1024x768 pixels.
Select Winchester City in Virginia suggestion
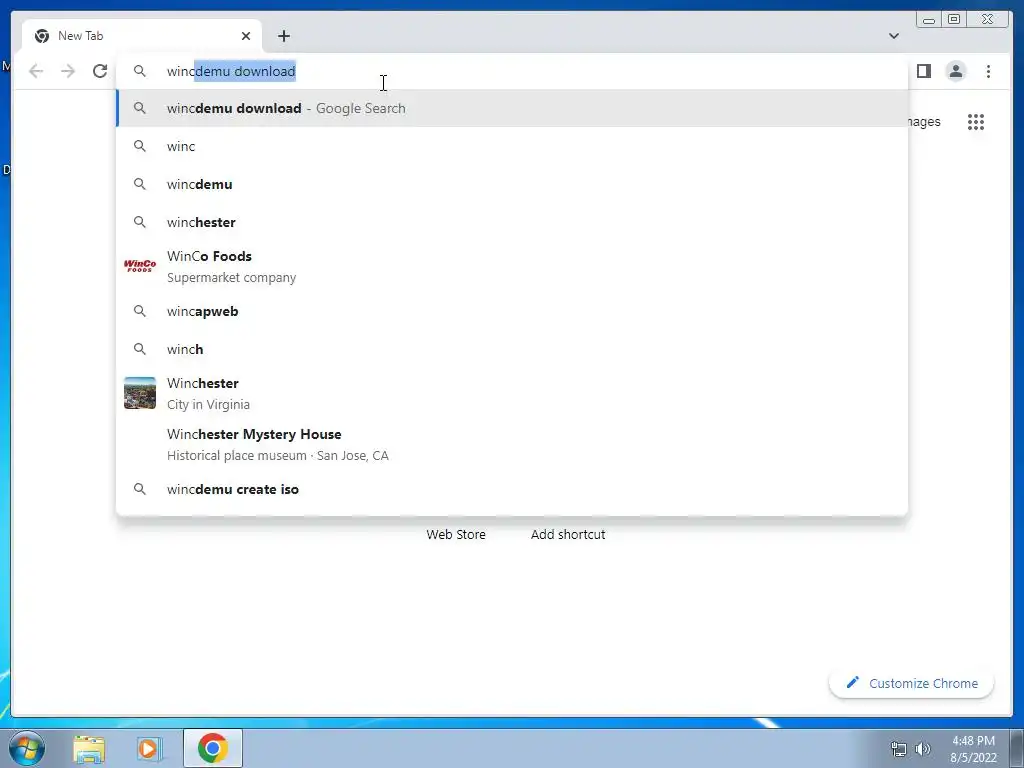(x=512, y=393)
